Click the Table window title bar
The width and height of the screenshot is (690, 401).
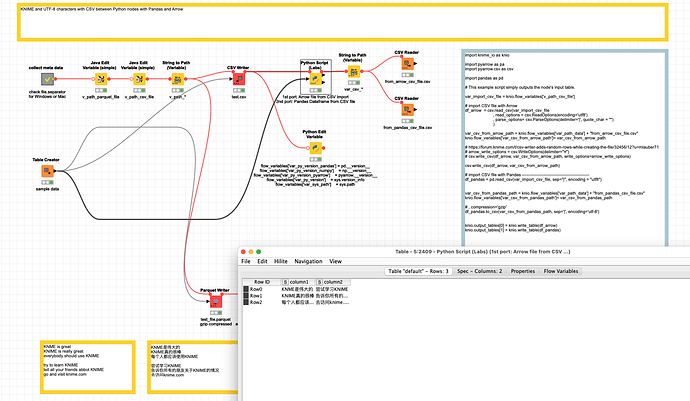[464, 252]
